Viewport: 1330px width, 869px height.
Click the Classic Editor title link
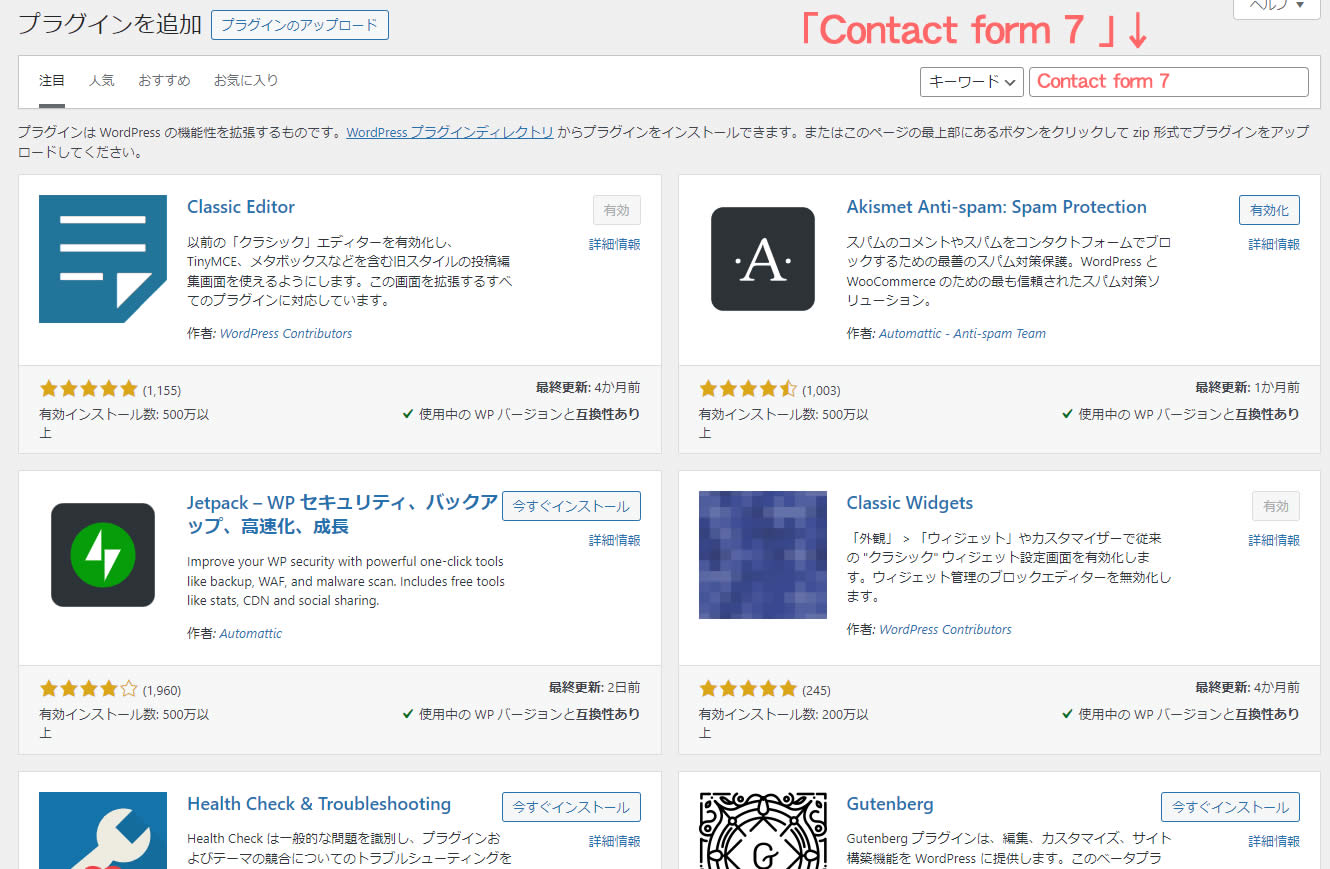pos(241,207)
